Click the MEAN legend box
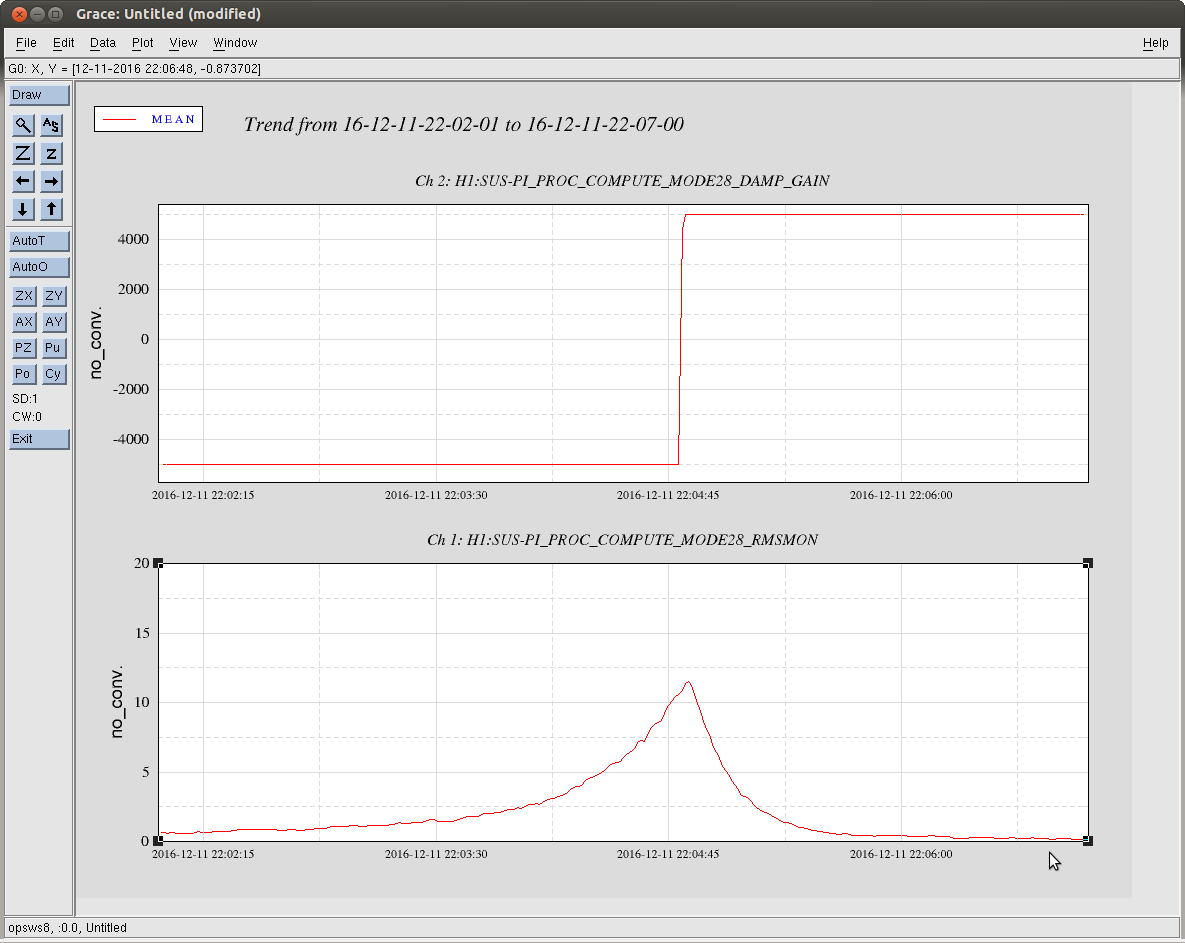1185x943 pixels. pos(148,119)
